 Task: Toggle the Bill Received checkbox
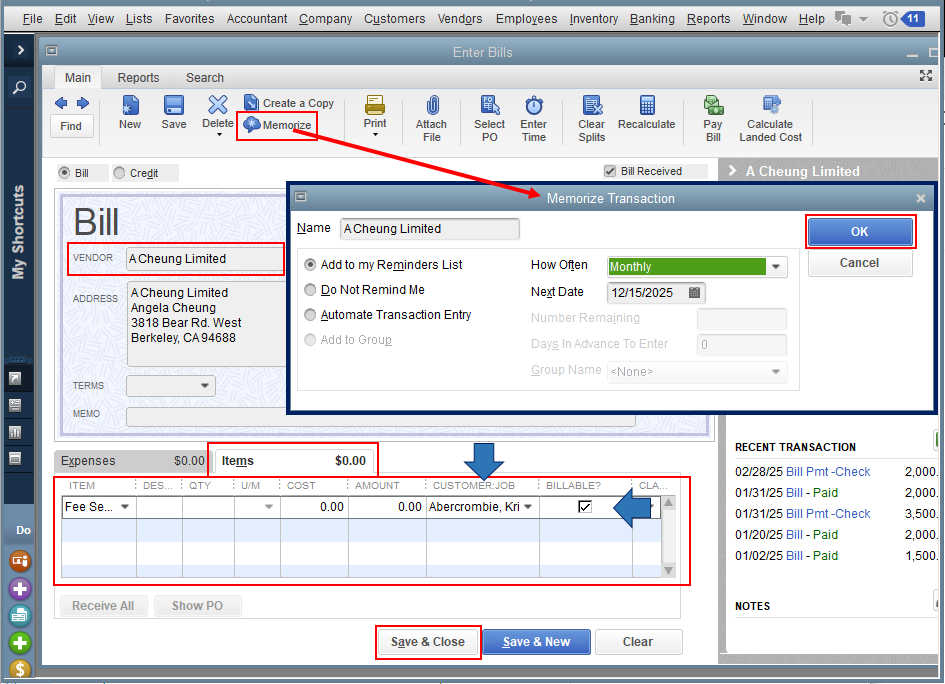[610, 171]
